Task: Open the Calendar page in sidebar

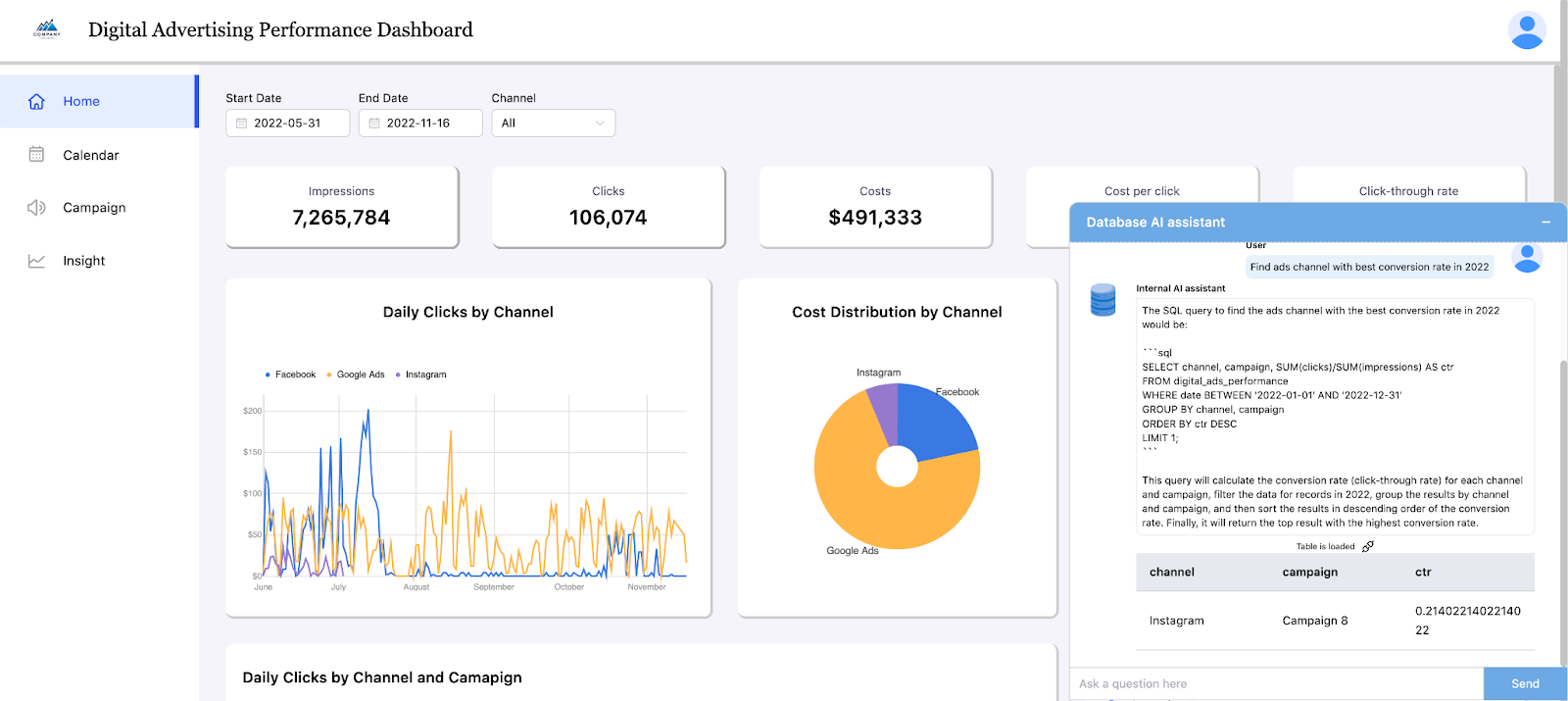Action: click(98, 154)
